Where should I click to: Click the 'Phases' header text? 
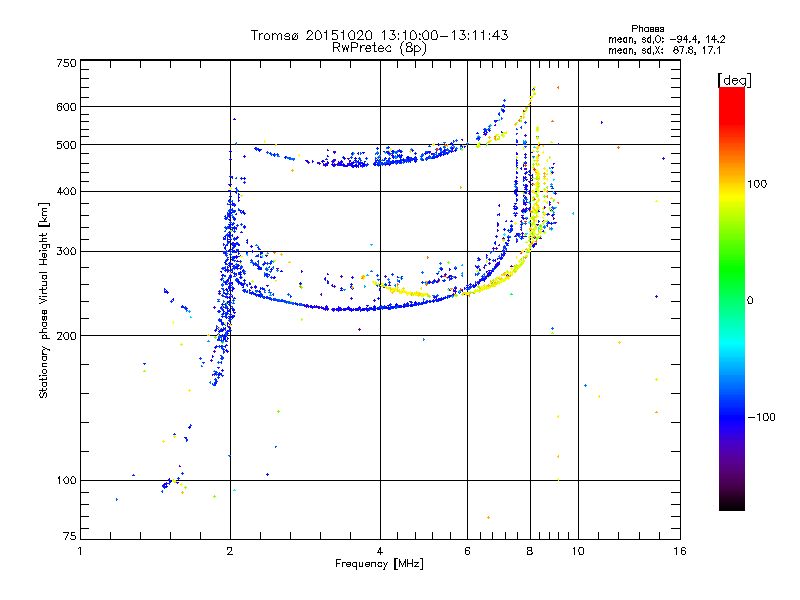point(647,29)
